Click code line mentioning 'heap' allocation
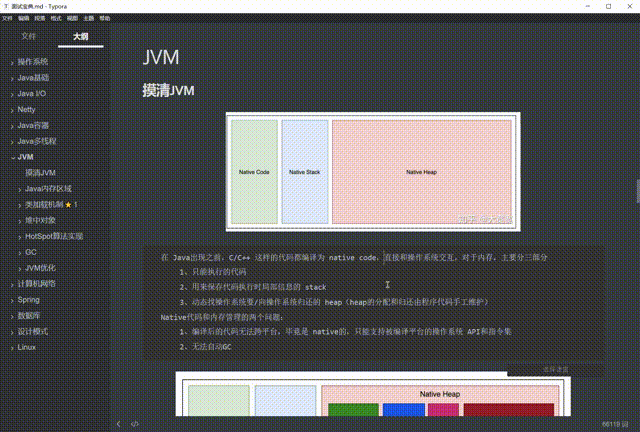The width and height of the screenshot is (640, 432). click(333, 302)
